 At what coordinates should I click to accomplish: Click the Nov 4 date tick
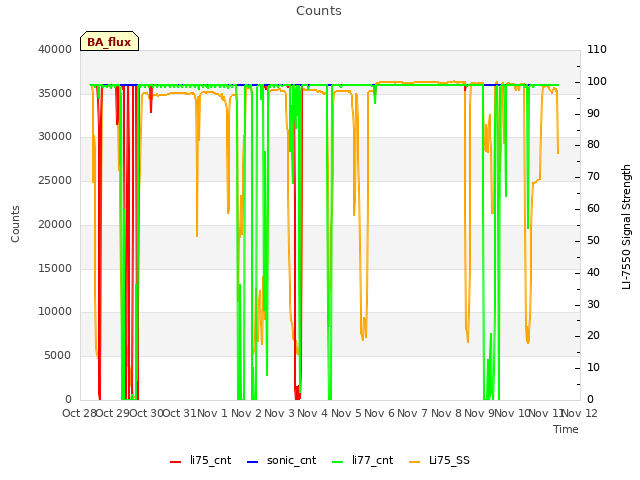pos(313,413)
